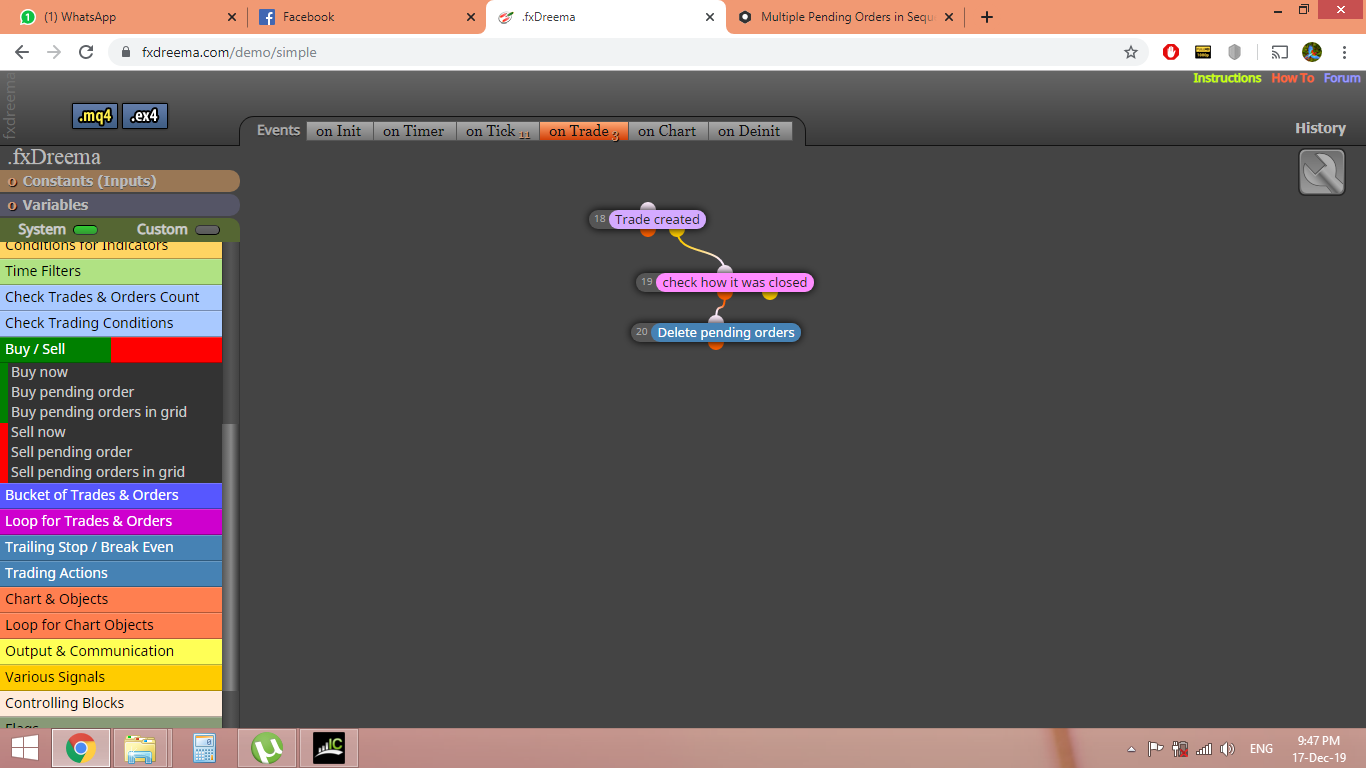
Task: Expand Constants (Inputs) section
Action: (x=120, y=181)
